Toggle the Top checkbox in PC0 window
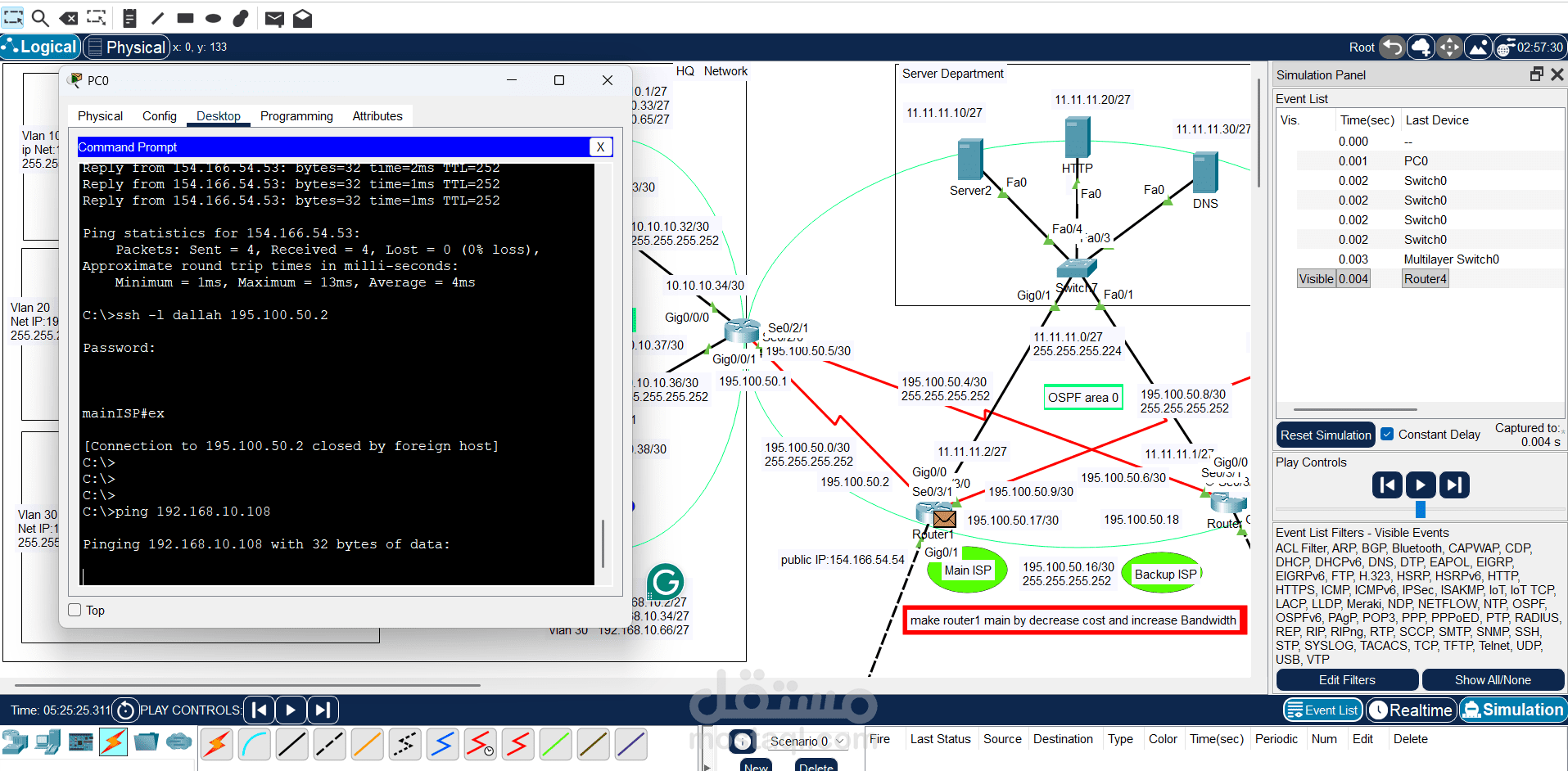1568x771 pixels. 75,610
